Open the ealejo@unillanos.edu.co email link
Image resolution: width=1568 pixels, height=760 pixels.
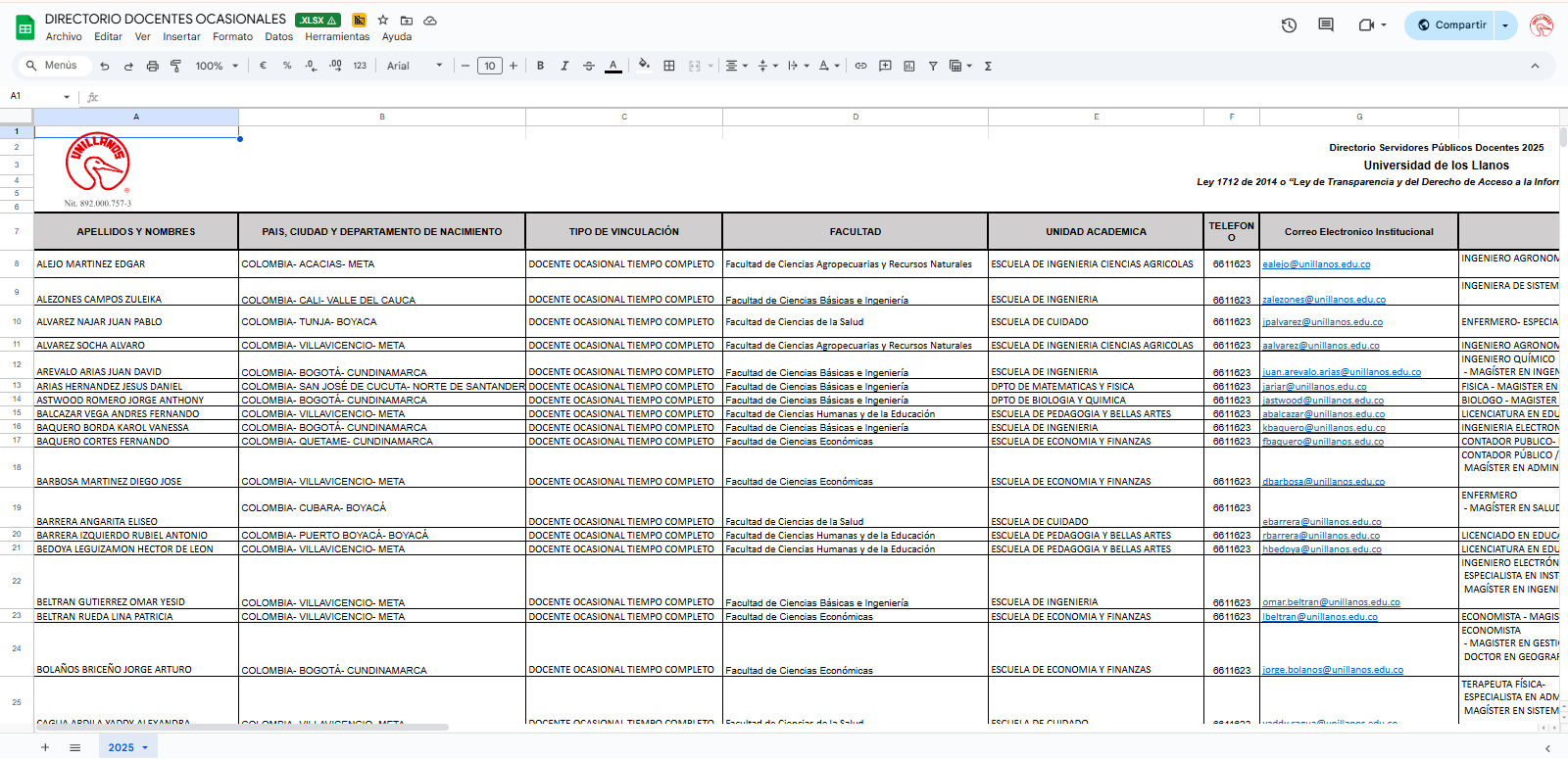click(x=1316, y=264)
